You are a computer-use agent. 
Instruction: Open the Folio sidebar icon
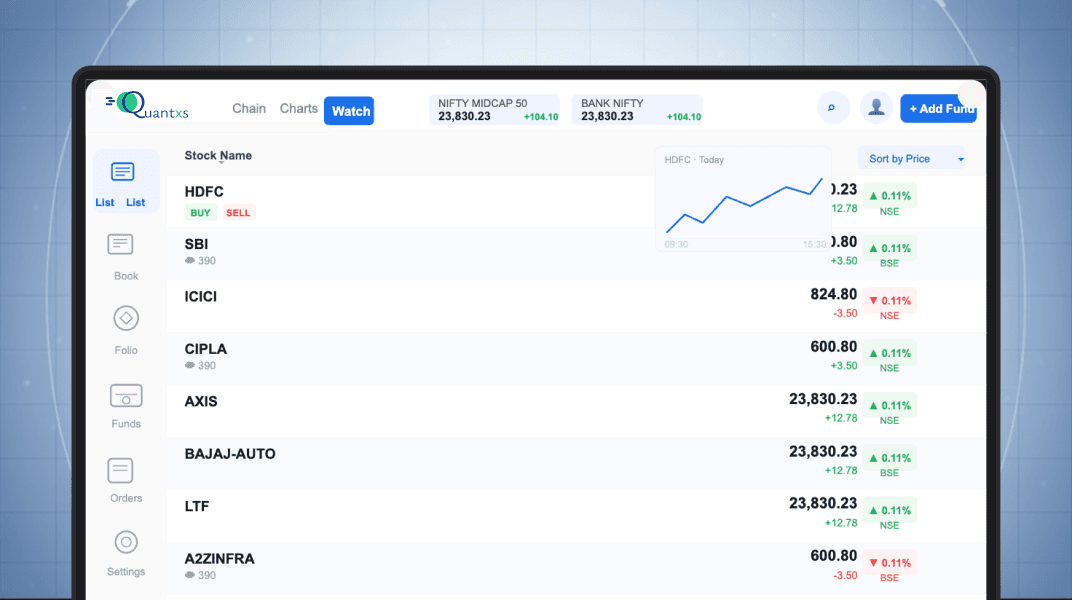126,318
